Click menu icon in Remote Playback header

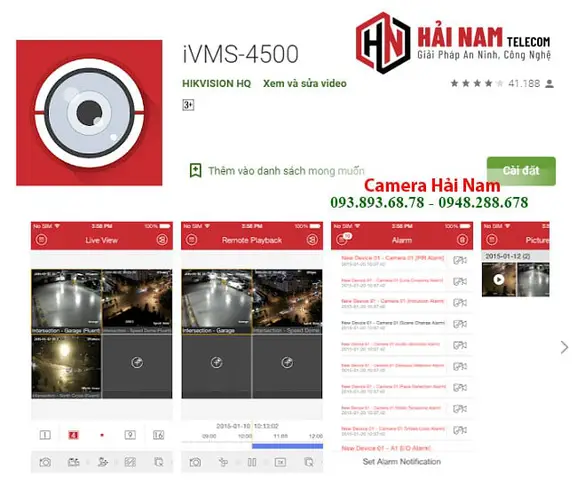pyautogui.click(x=191, y=240)
